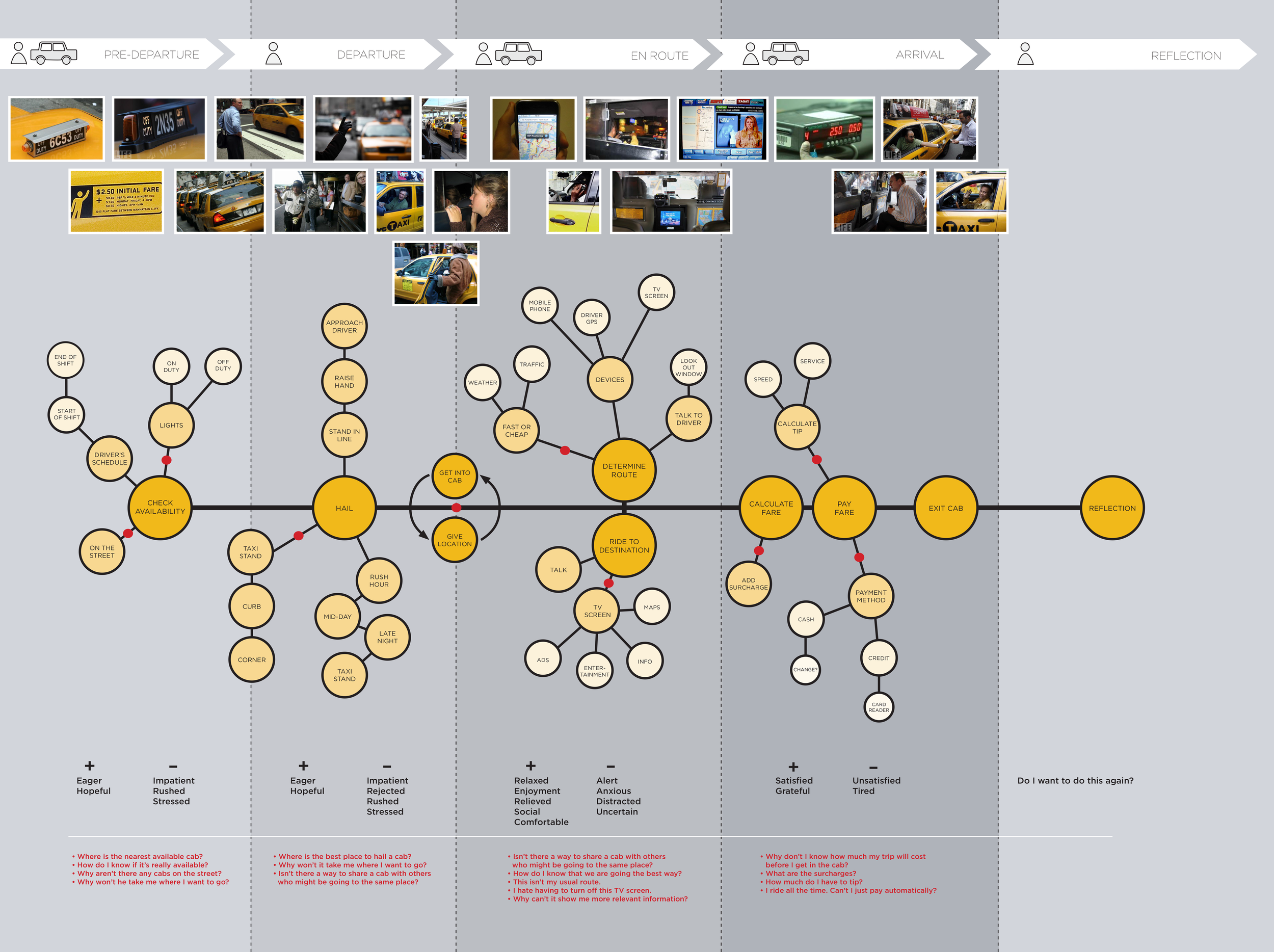Click the EXIT CAB node
The image size is (1274, 952).
pyautogui.click(x=946, y=508)
